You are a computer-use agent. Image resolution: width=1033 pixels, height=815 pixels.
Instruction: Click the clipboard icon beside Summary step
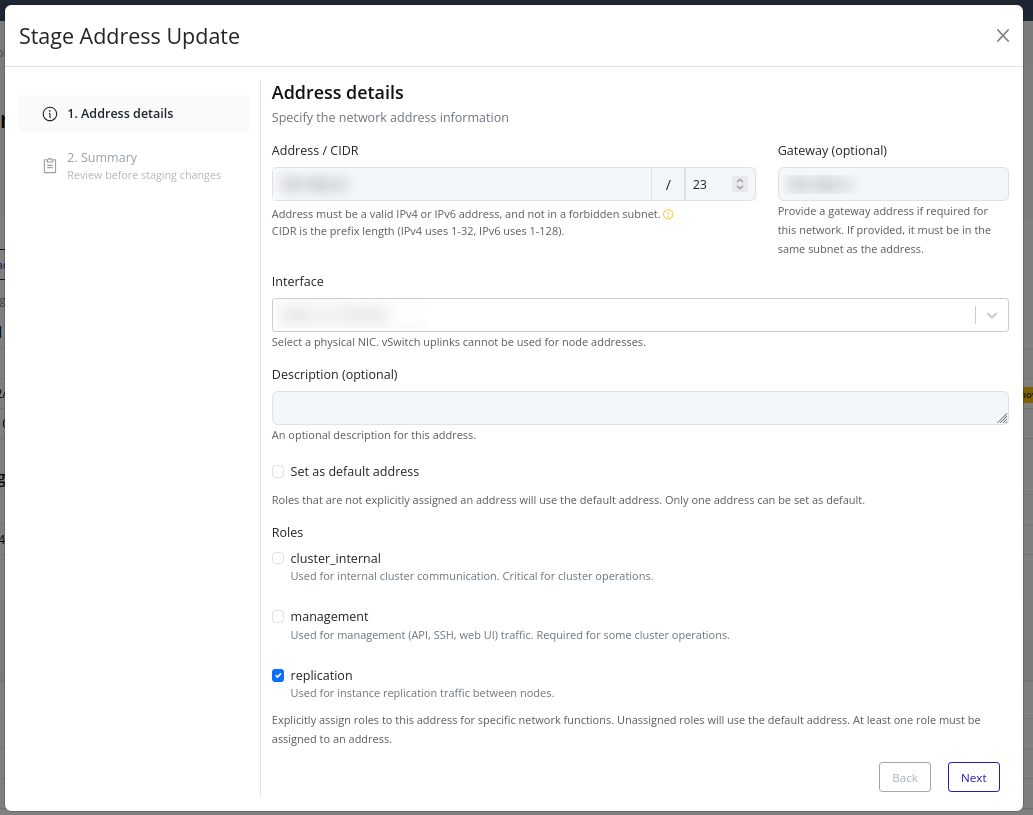[x=50, y=166]
